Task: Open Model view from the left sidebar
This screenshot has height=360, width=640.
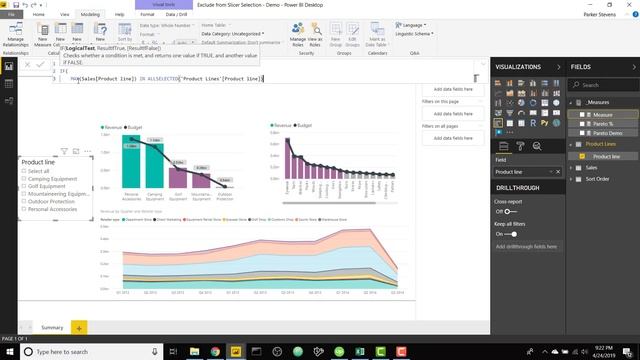Action: [9, 100]
